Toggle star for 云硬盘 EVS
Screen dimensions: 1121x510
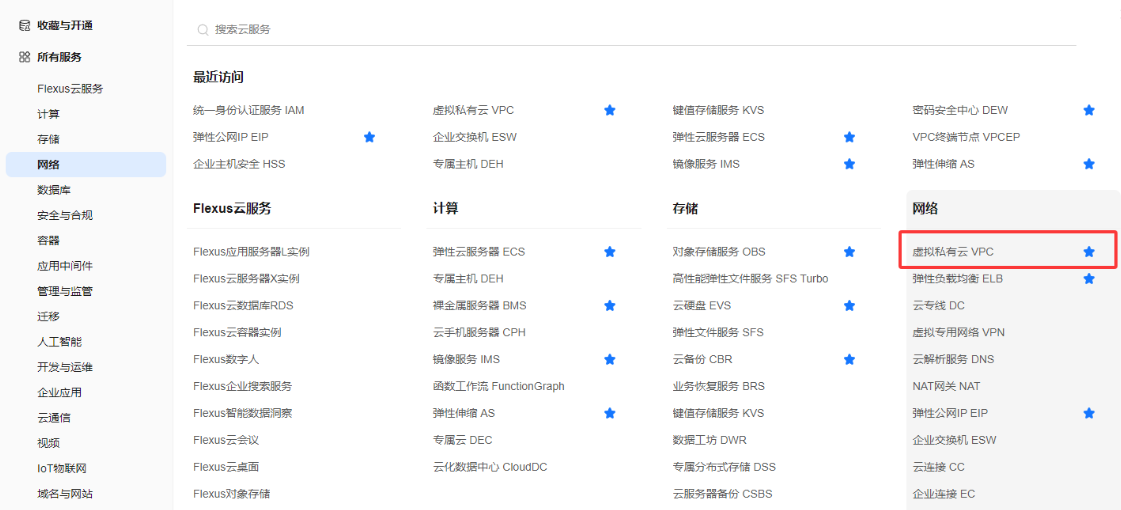(x=849, y=305)
